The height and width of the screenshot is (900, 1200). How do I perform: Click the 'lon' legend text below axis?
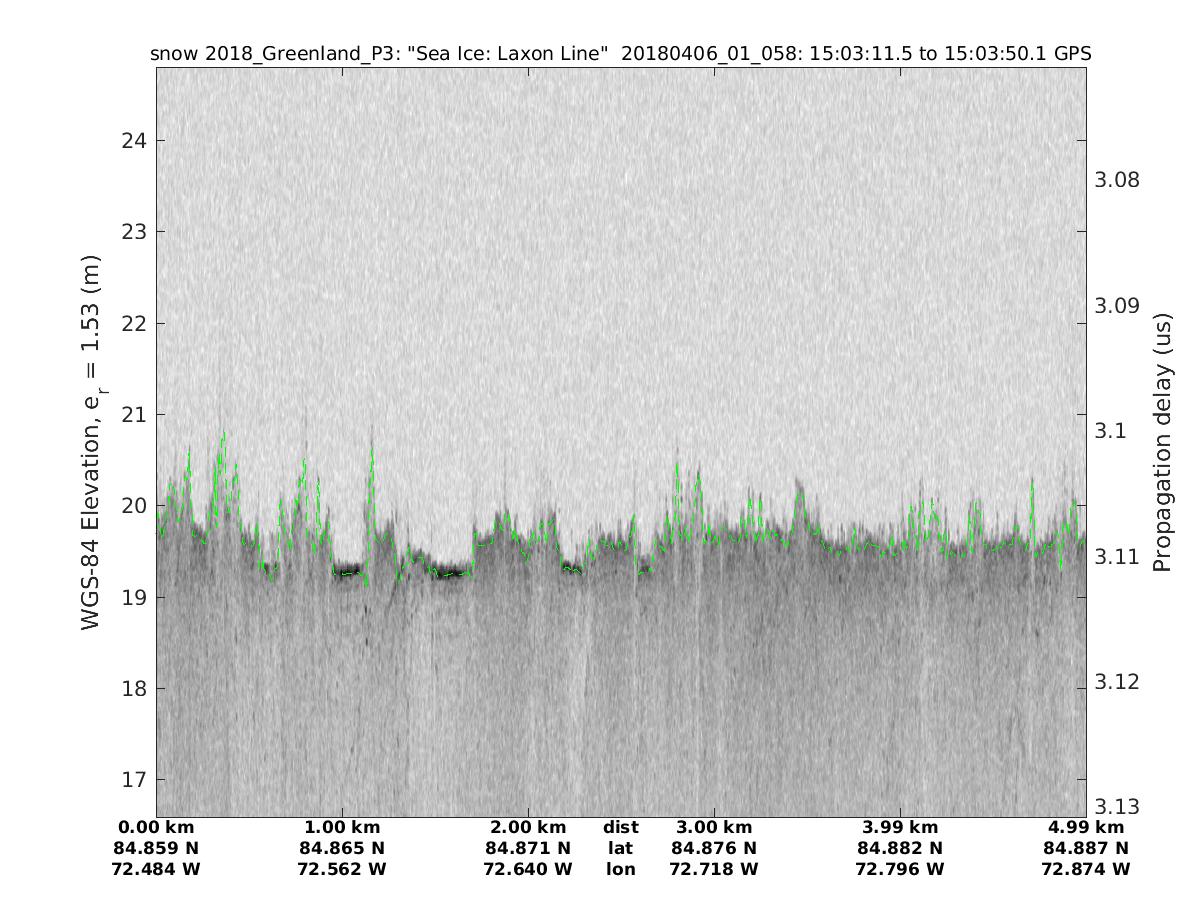click(621, 869)
